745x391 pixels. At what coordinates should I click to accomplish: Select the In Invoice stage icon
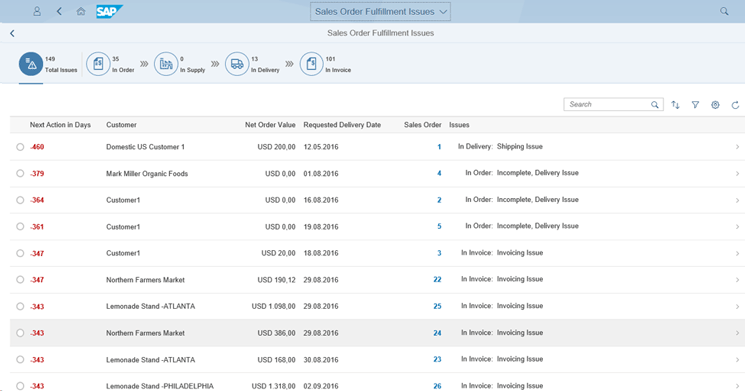pos(311,64)
